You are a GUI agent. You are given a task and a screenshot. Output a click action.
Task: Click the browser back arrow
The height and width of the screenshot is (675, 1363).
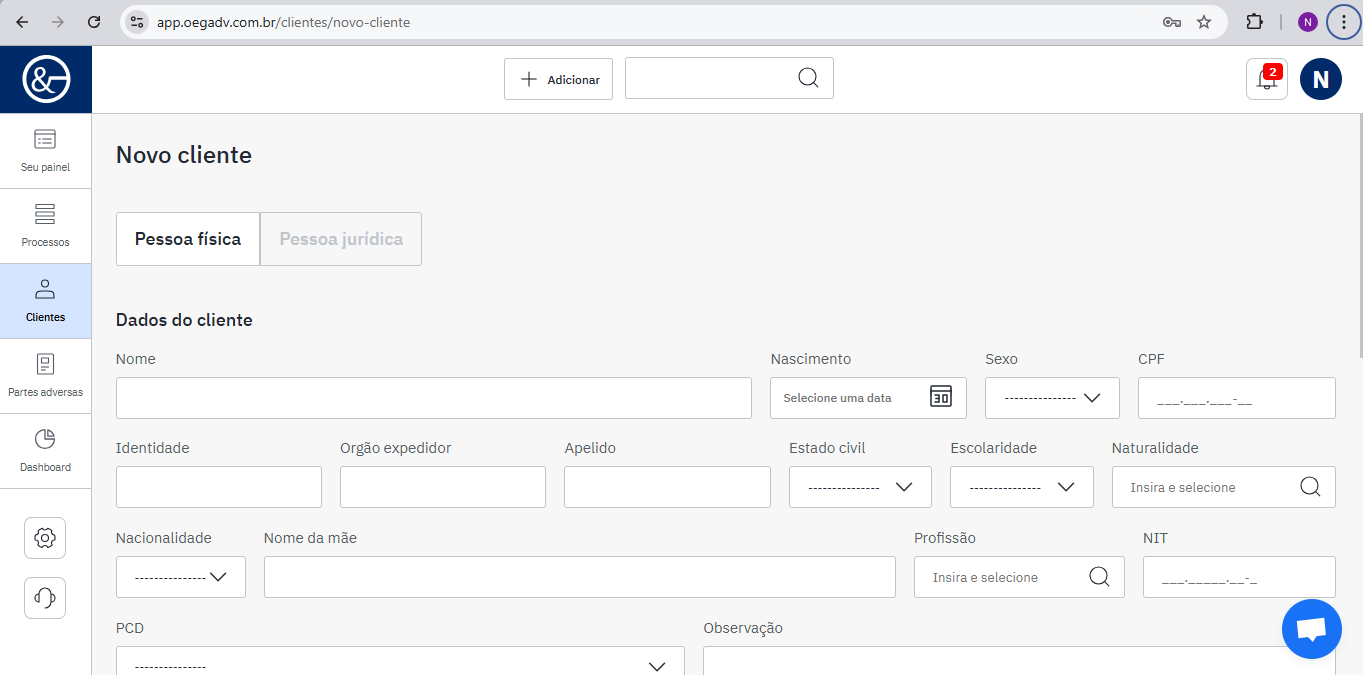pos(22,22)
